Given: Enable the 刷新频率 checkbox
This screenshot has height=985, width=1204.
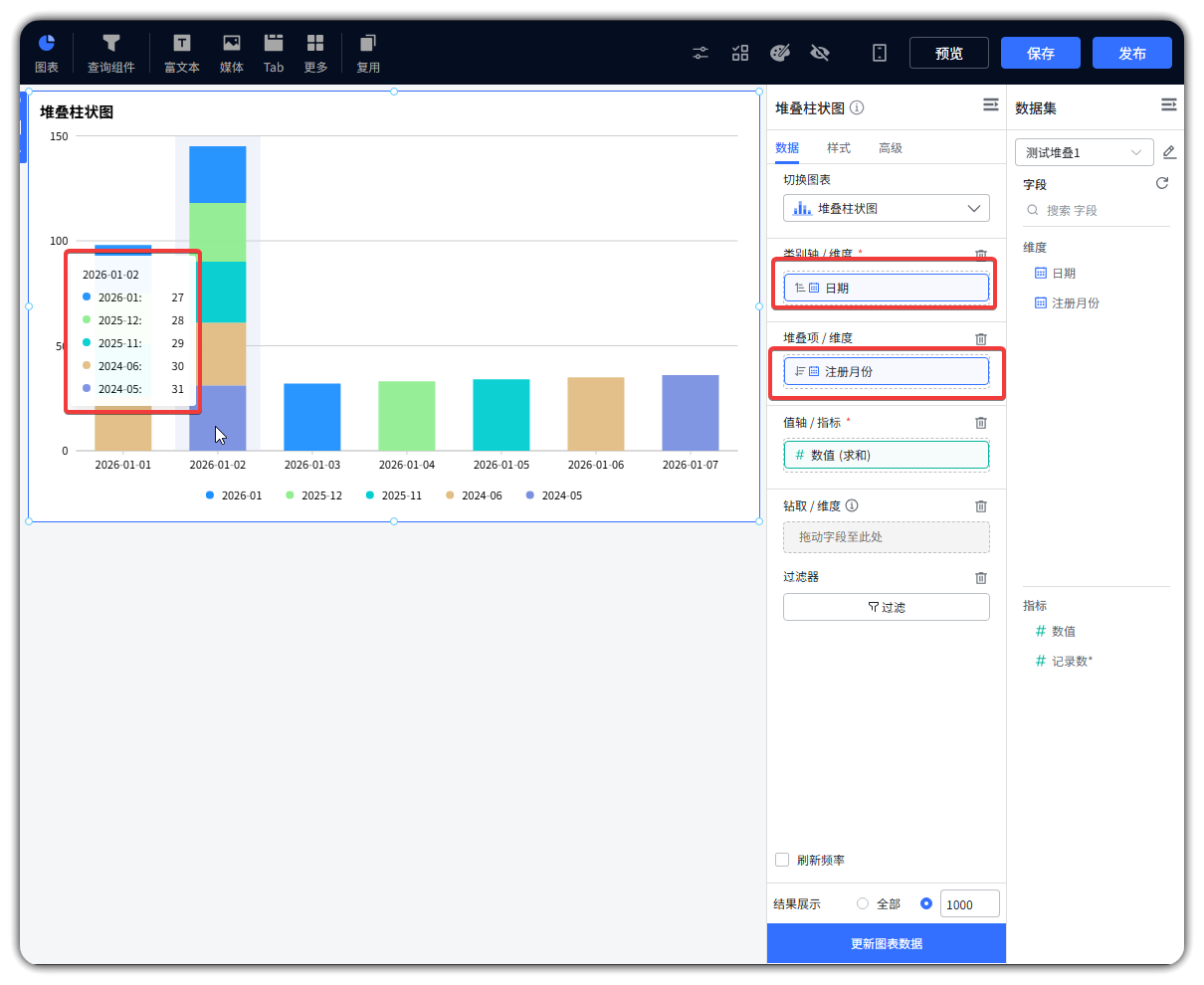Looking at the screenshot, I should (x=782, y=860).
